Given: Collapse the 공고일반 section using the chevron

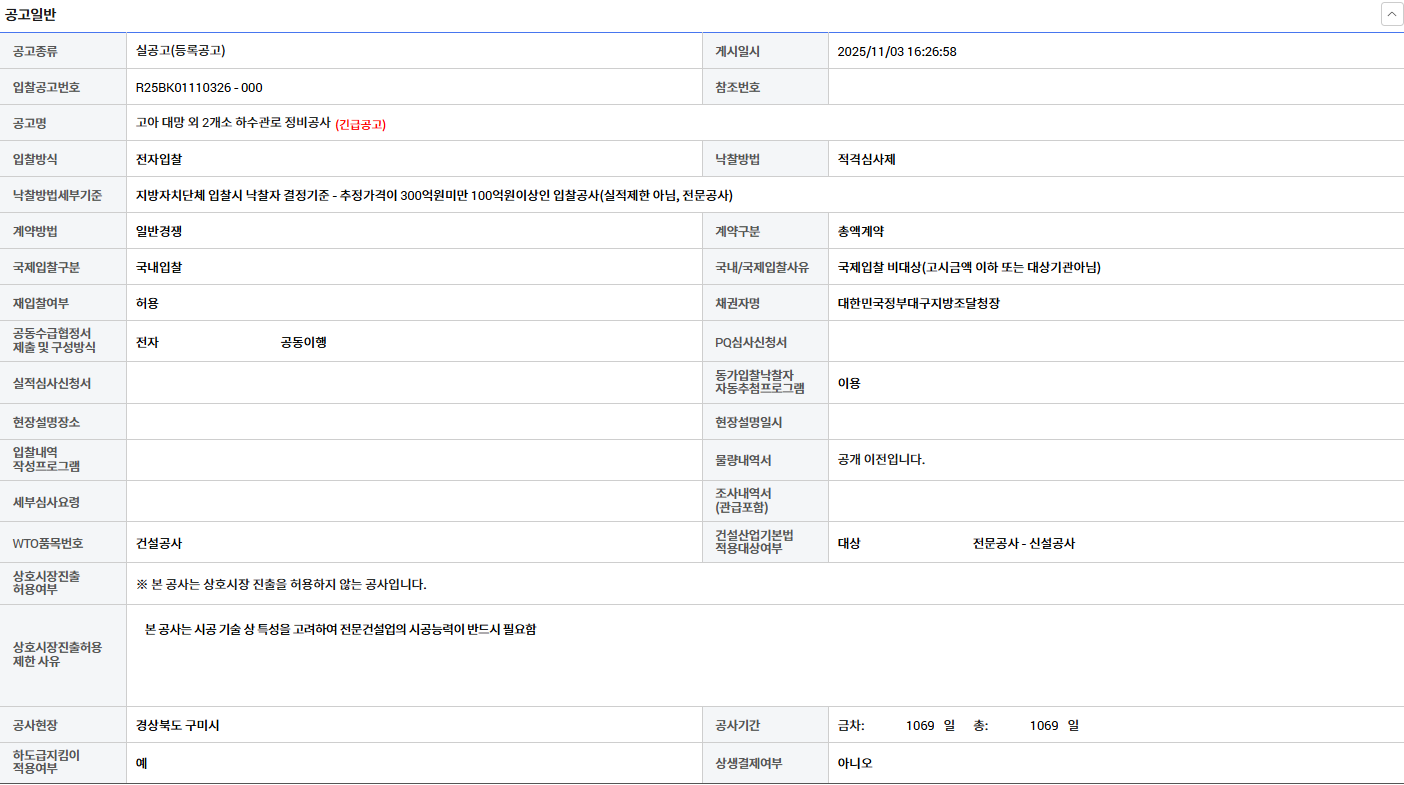Looking at the screenshot, I should (x=1391, y=14).
